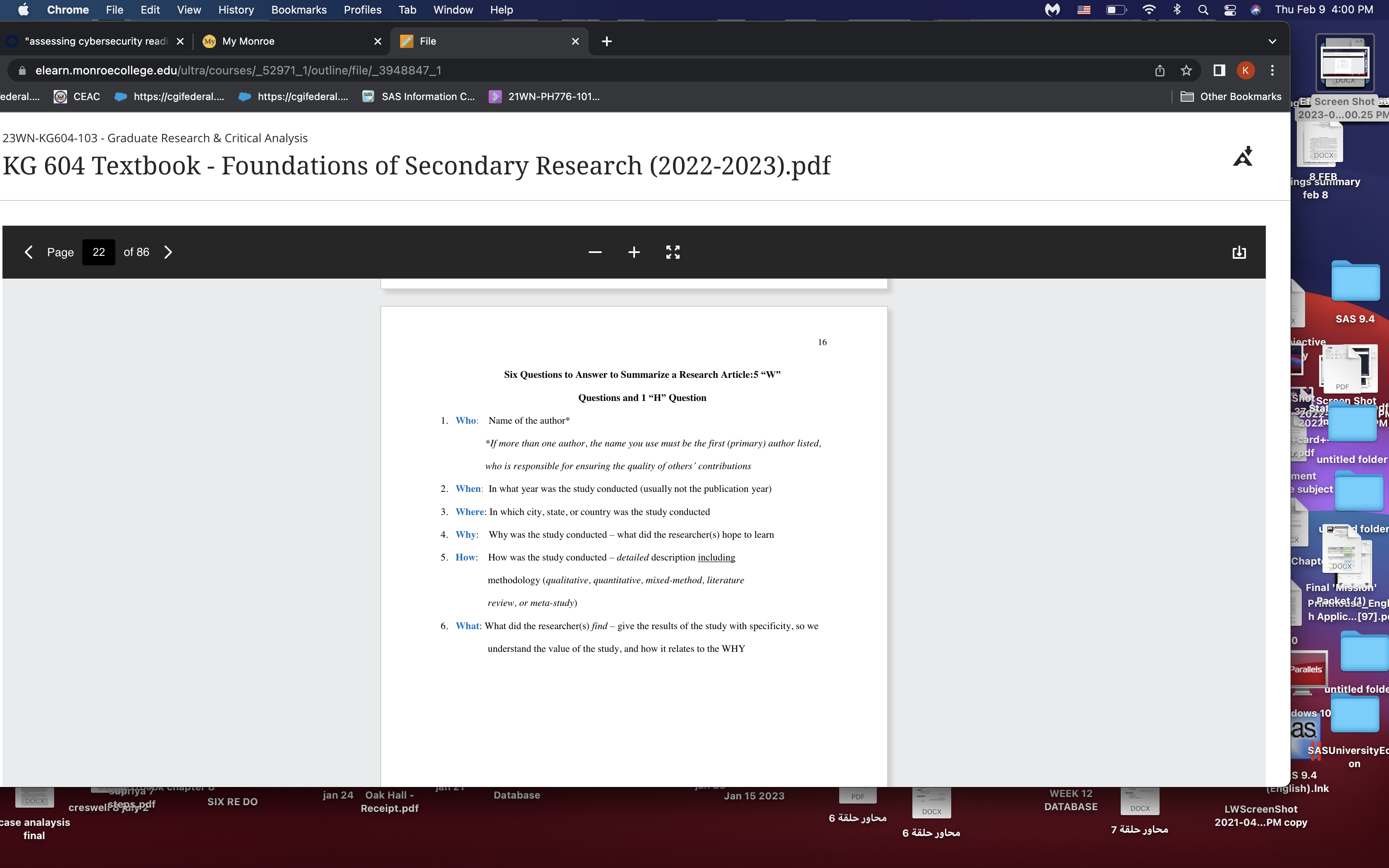Open Bluetooth status menu
Image resolution: width=1389 pixels, height=868 pixels.
1177,10
